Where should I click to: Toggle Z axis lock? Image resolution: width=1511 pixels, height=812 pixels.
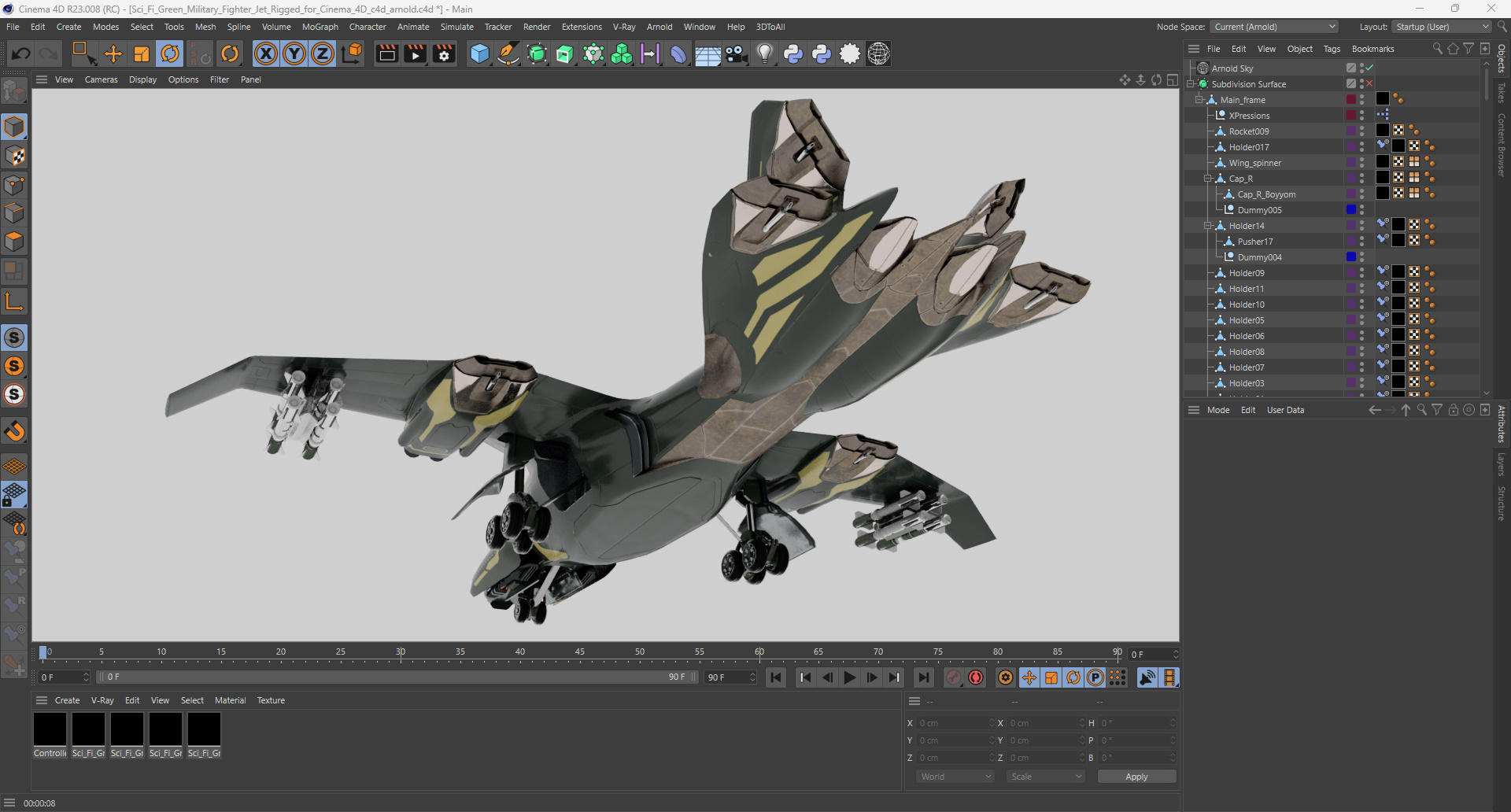click(x=323, y=54)
